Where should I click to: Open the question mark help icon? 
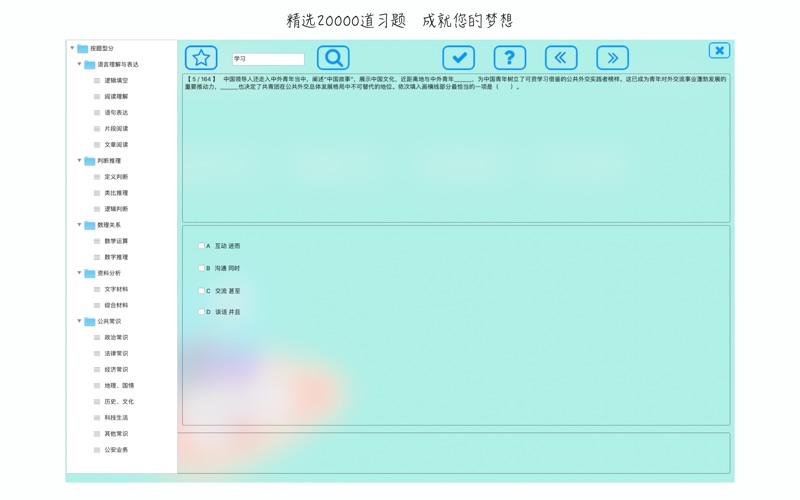510,58
